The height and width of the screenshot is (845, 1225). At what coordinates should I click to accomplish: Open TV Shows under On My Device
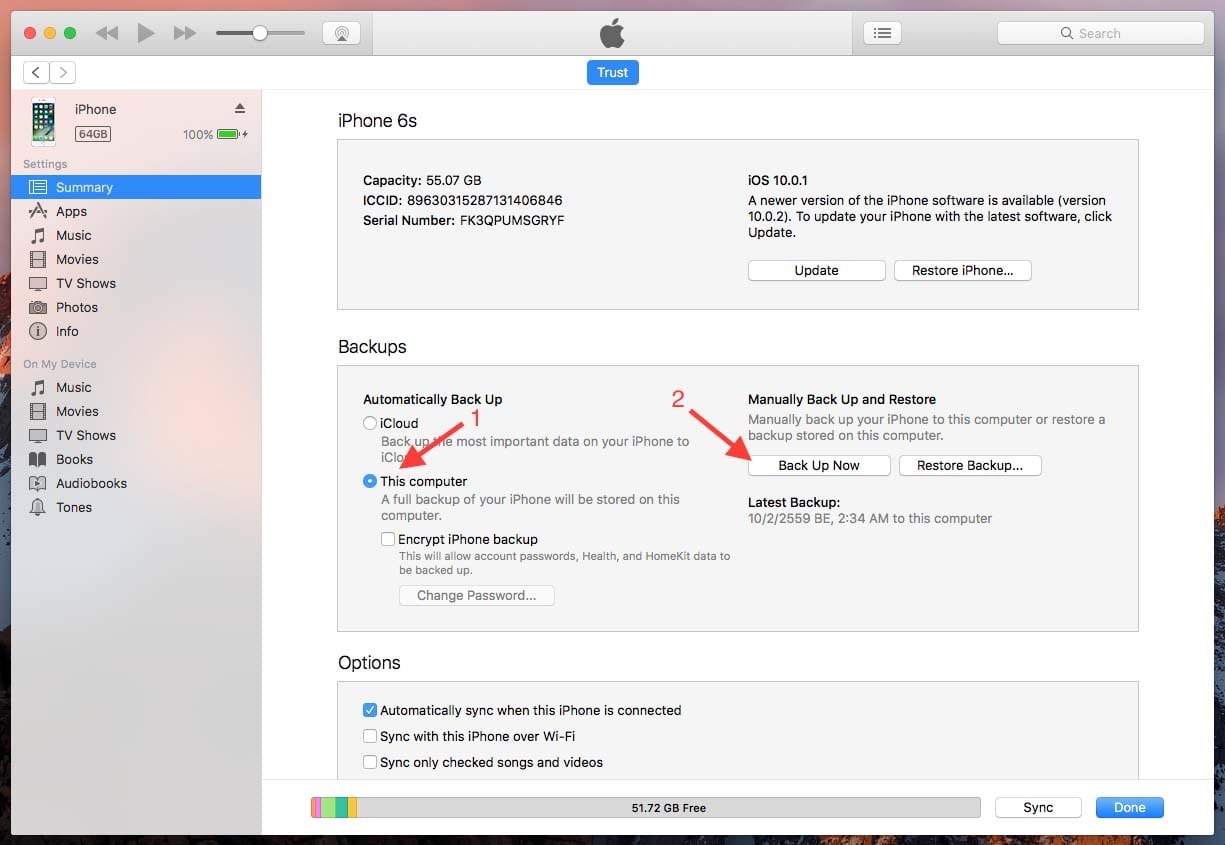tap(136, 435)
